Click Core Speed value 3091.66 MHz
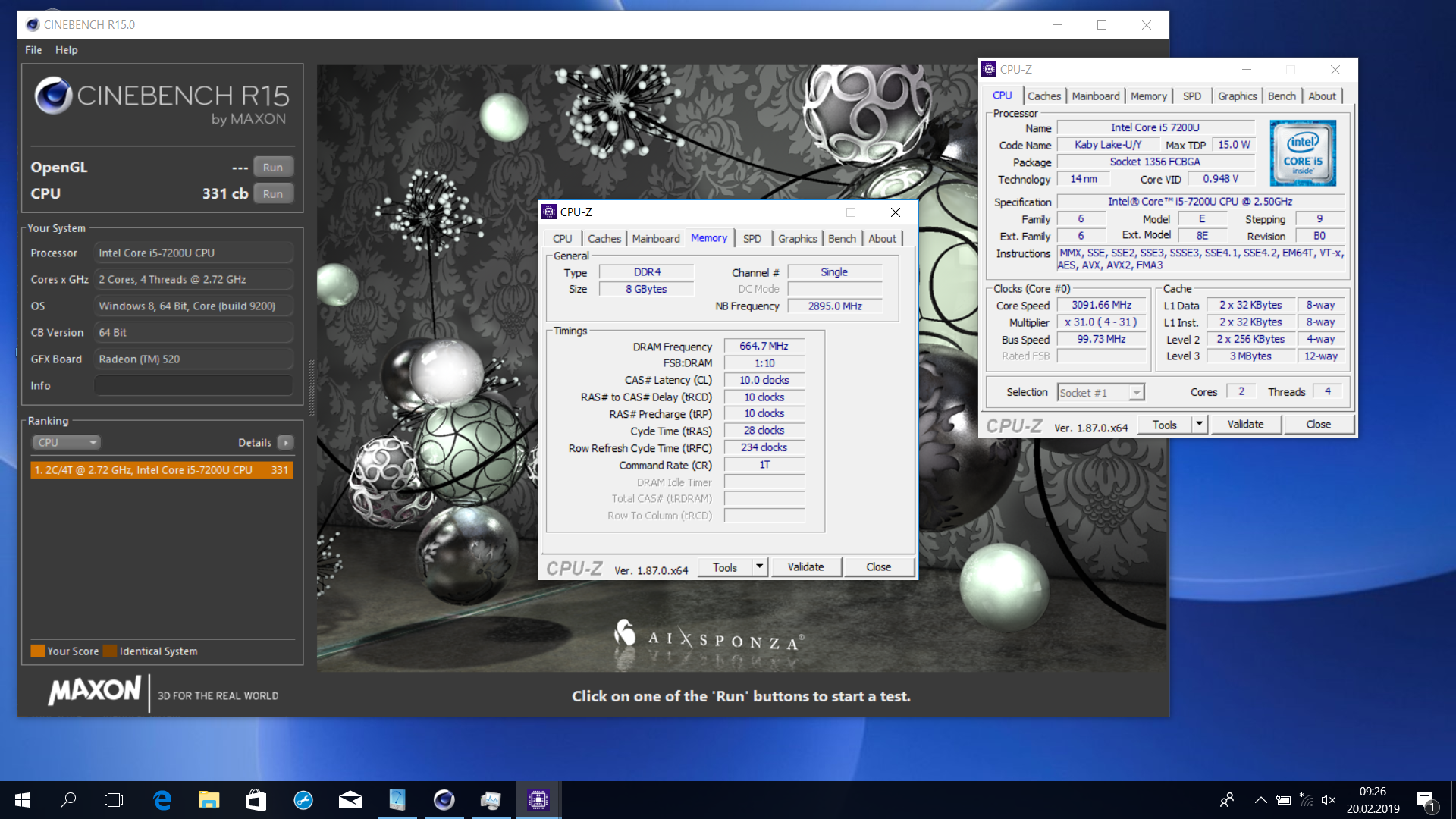The width and height of the screenshot is (1456, 819). [x=1101, y=305]
